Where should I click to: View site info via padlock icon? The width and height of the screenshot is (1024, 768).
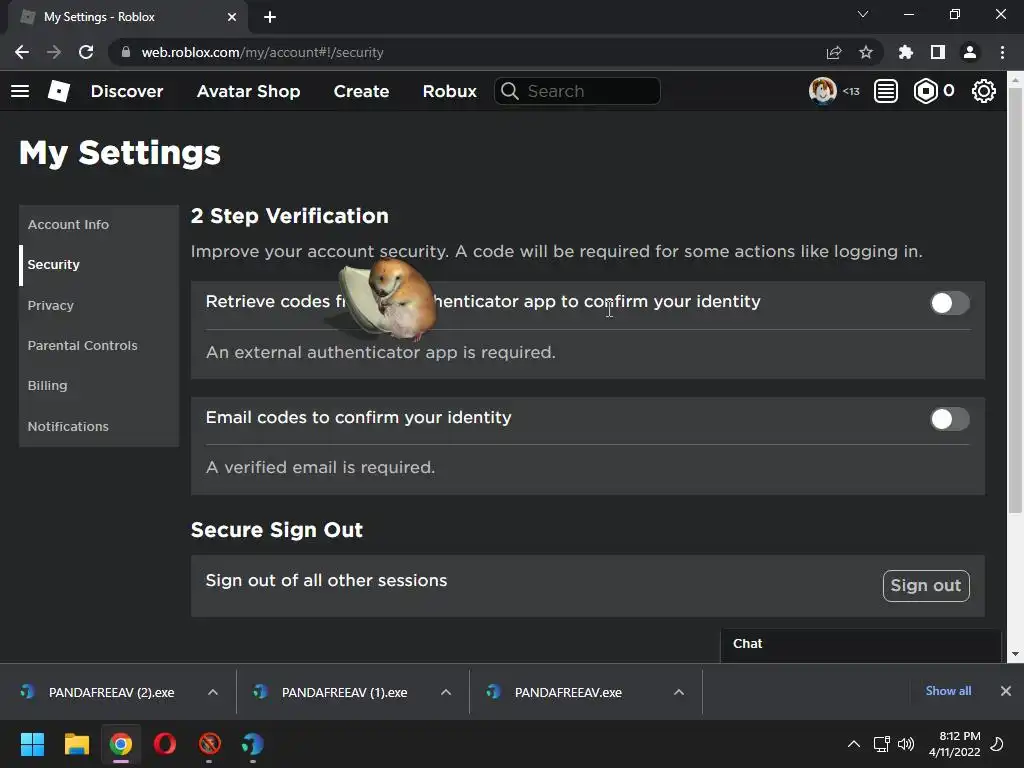click(x=125, y=52)
